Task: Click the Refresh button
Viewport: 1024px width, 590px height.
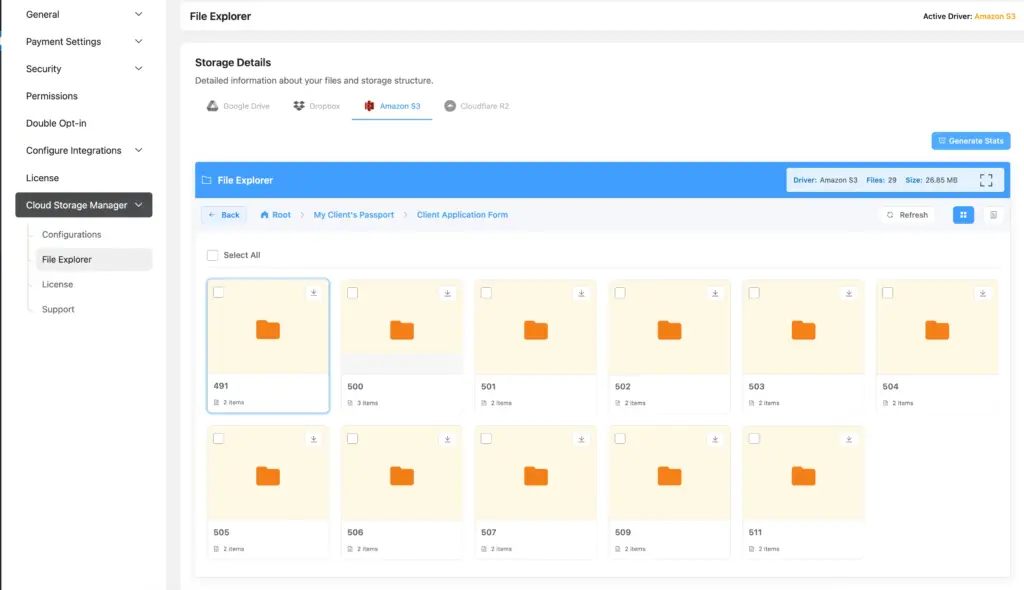Action: click(x=906, y=214)
